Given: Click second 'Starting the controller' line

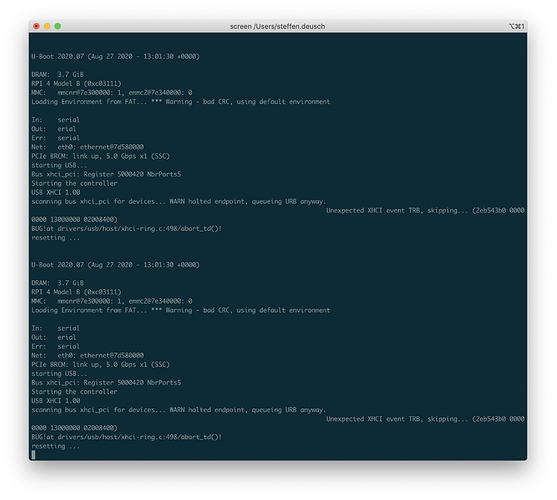Looking at the screenshot, I should (x=74, y=392).
